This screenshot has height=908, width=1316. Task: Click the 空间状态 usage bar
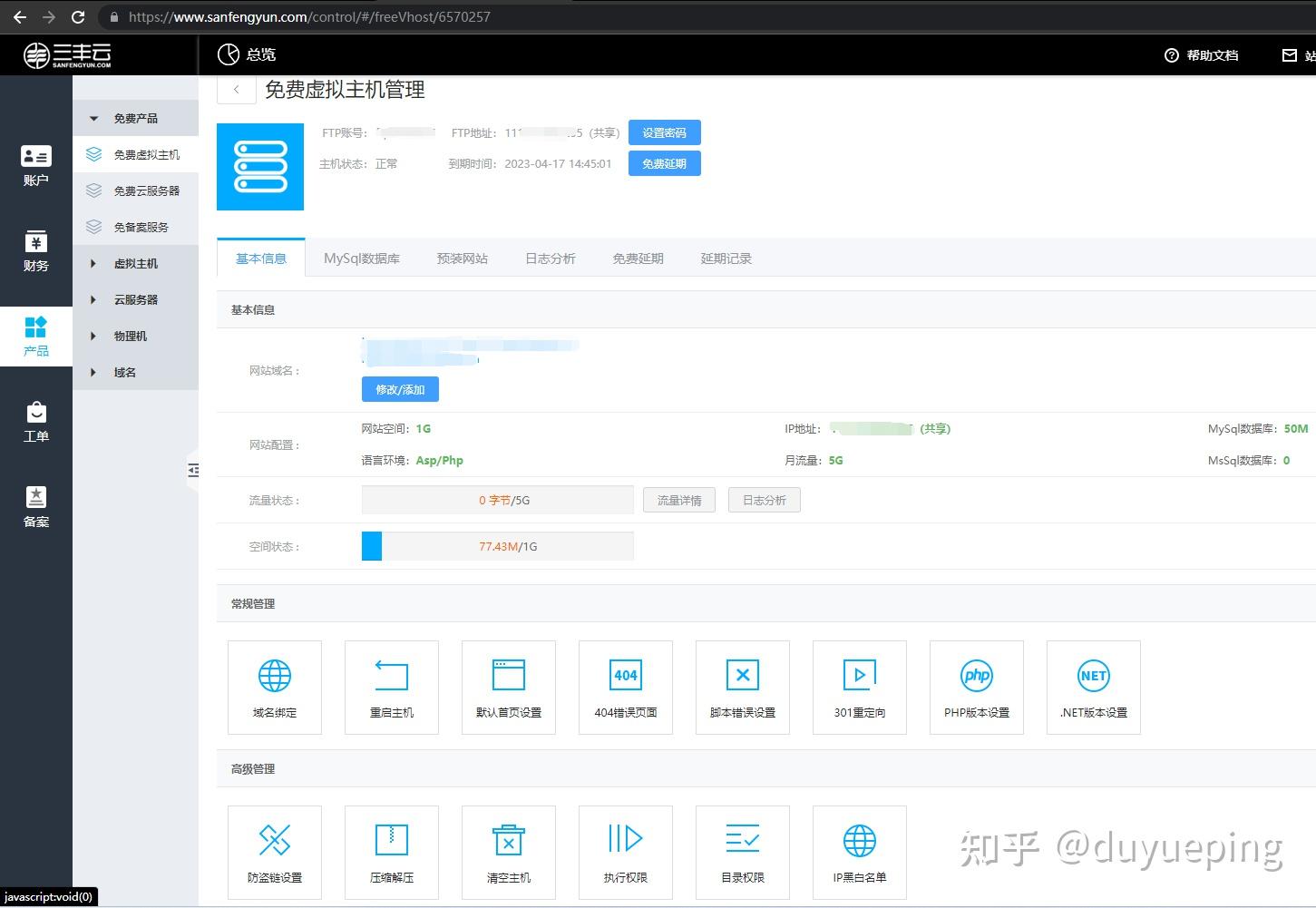tap(498, 546)
